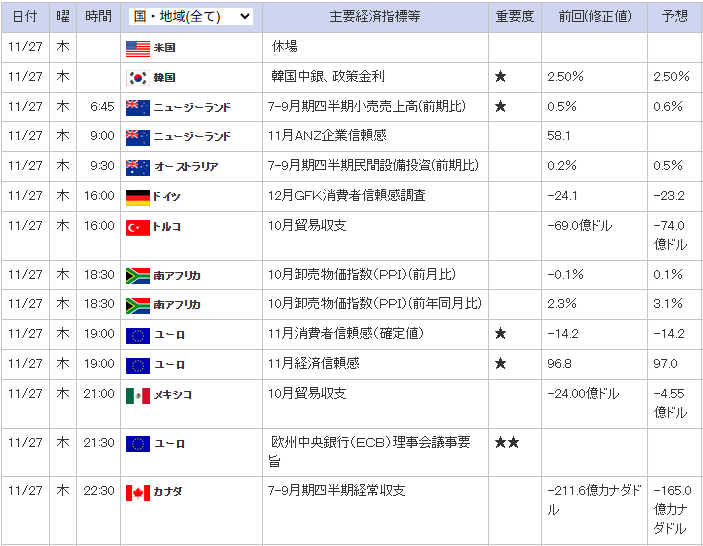Screen dimensions: 703x546
Task: Click the 予想 column header
Action: (674, 17)
